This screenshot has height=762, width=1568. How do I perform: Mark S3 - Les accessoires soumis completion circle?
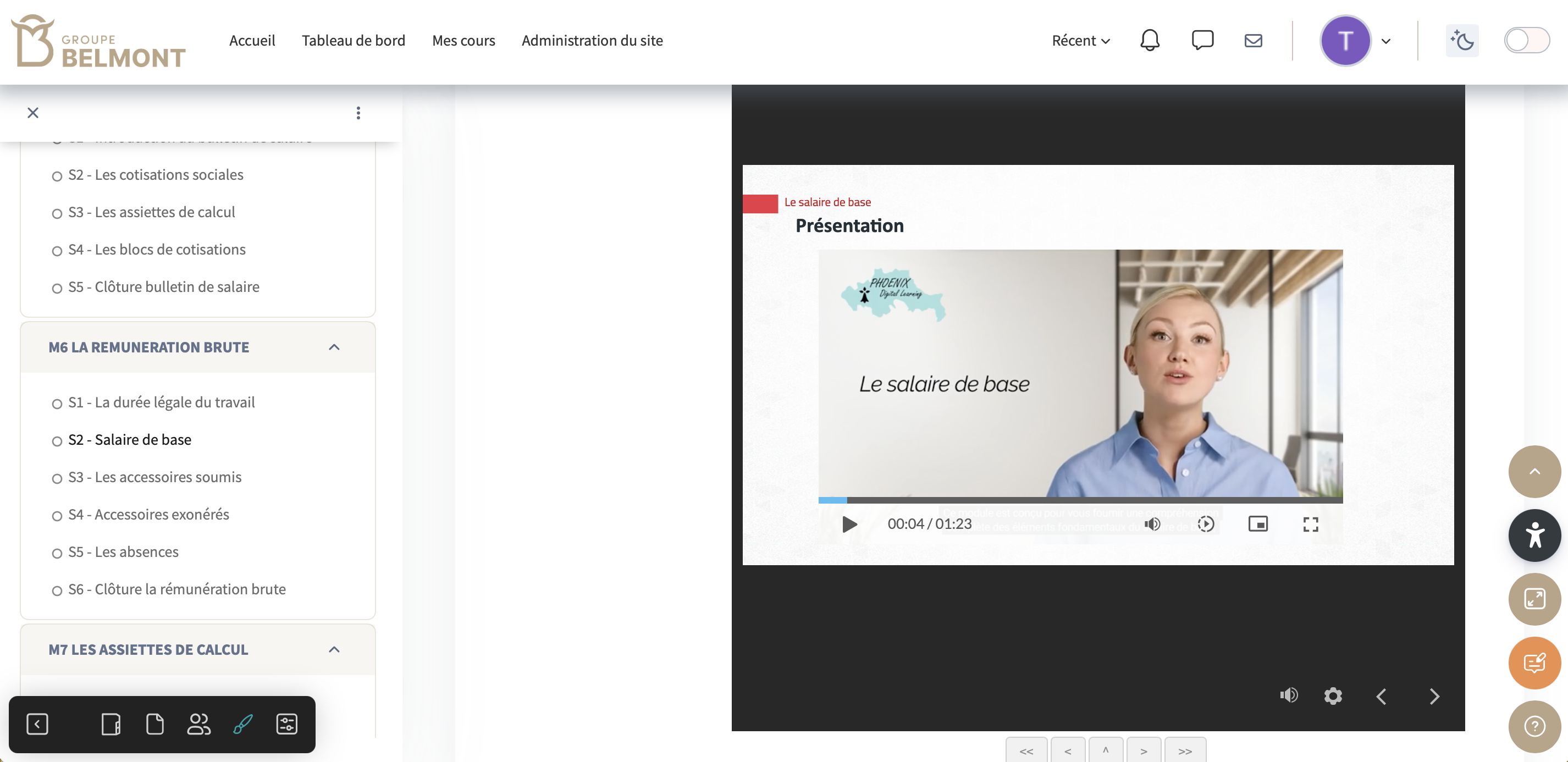tap(57, 478)
